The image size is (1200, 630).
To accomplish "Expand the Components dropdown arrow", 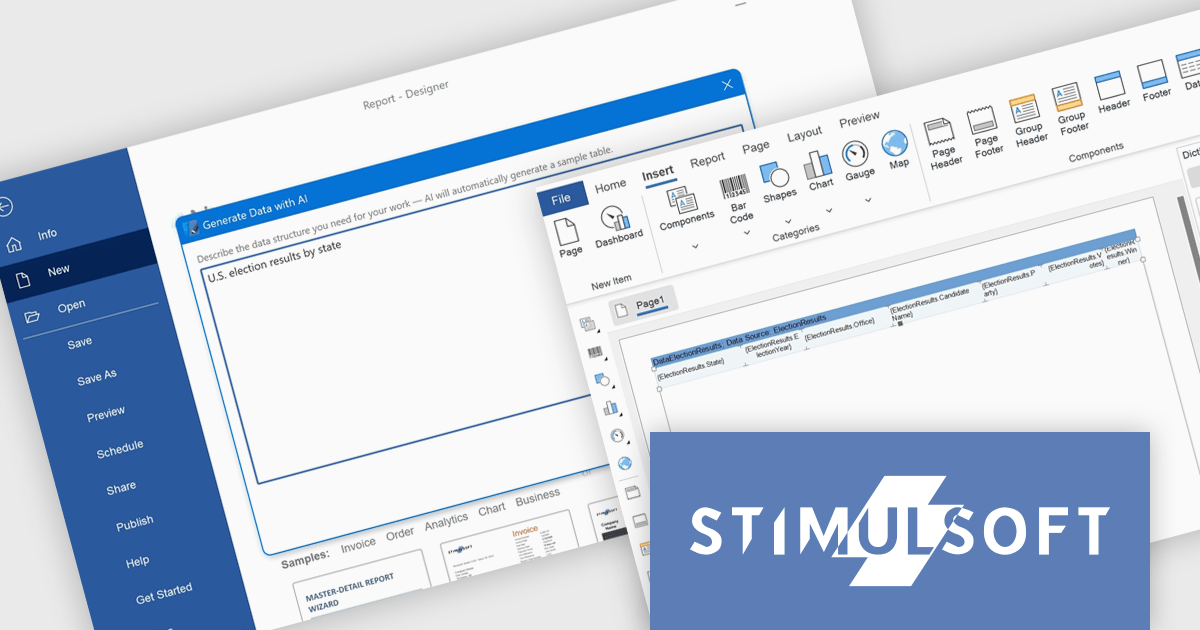I will pyautogui.click(x=696, y=246).
